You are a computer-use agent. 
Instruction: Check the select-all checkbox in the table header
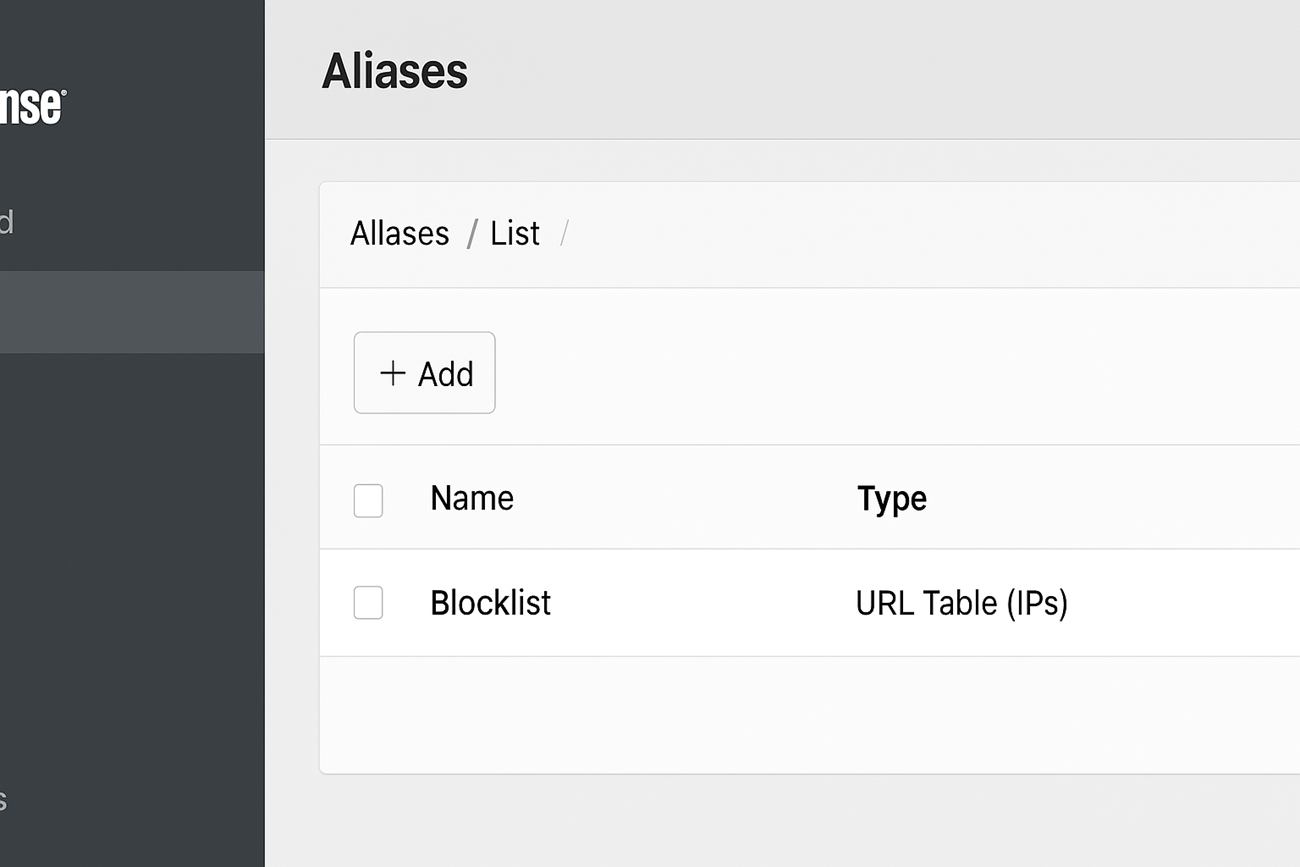tap(368, 501)
